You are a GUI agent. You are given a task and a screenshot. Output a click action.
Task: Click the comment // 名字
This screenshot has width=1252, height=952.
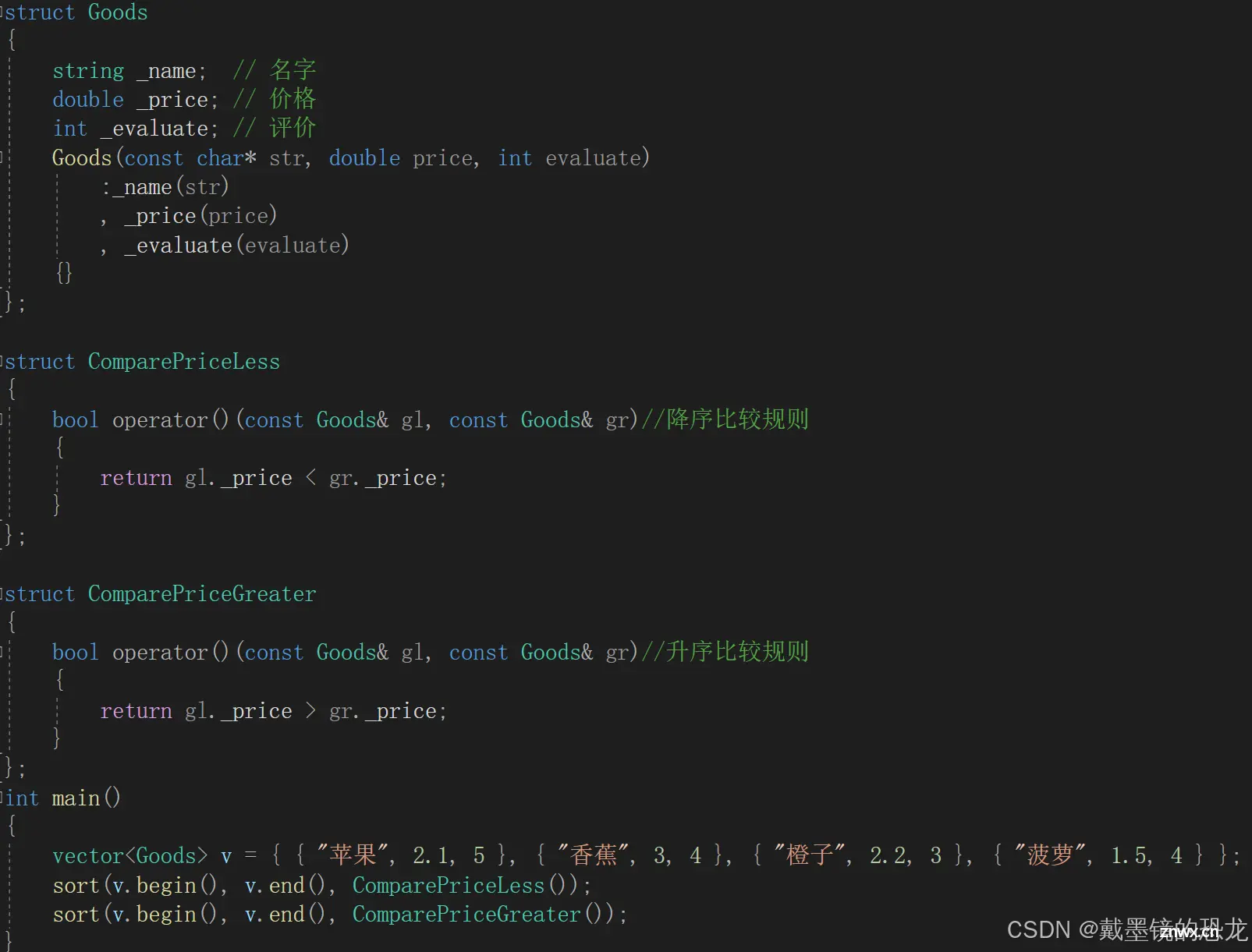pyautogui.click(x=275, y=70)
